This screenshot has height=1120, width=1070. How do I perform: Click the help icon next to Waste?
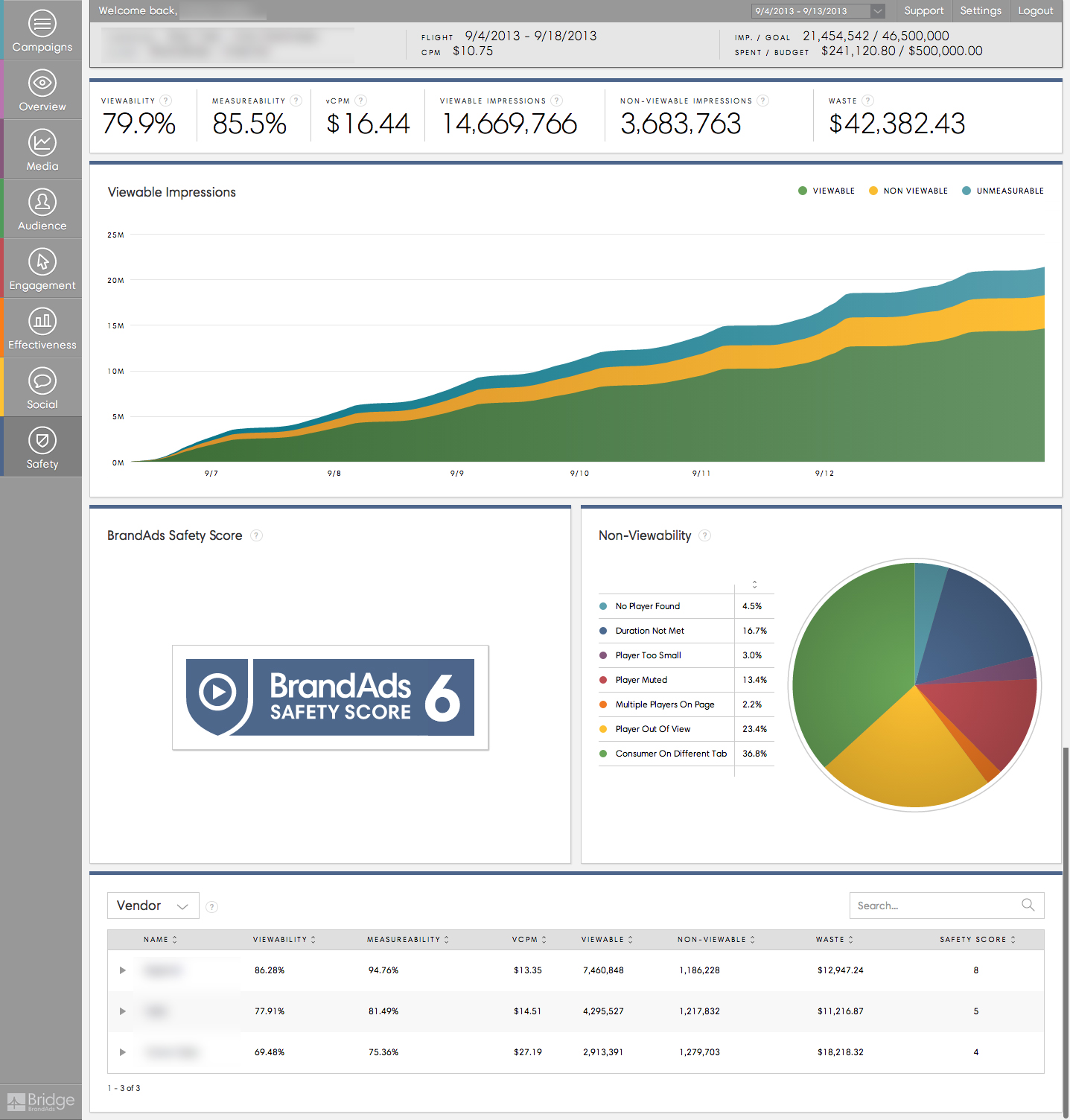867,101
